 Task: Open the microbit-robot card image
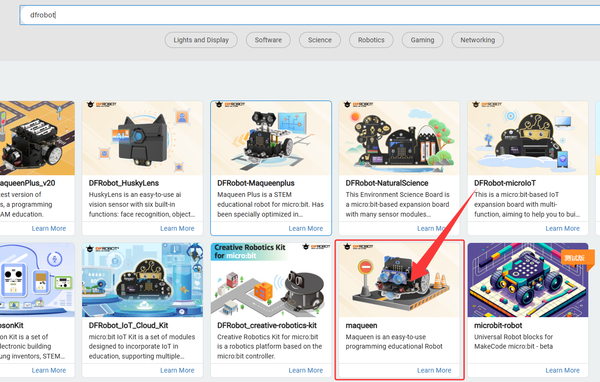[x=528, y=280]
